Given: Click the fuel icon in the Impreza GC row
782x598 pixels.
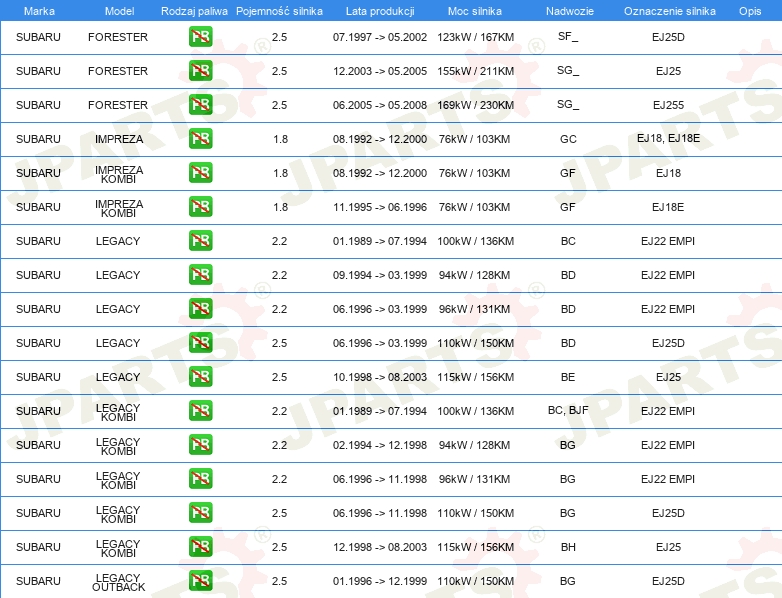Looking at the screenshot, I should (200, 139).
